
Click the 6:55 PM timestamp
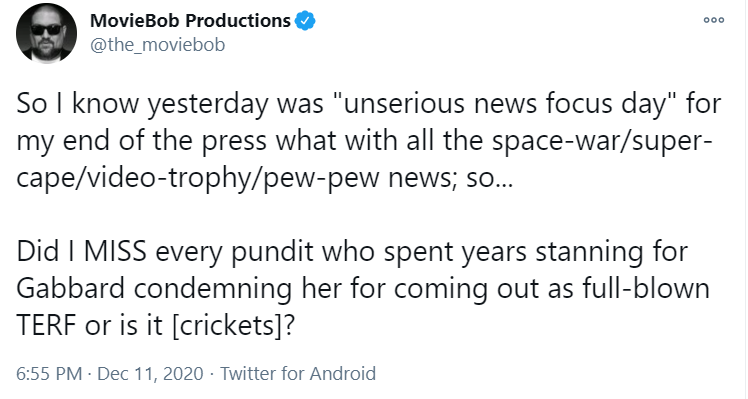point(49,373)
